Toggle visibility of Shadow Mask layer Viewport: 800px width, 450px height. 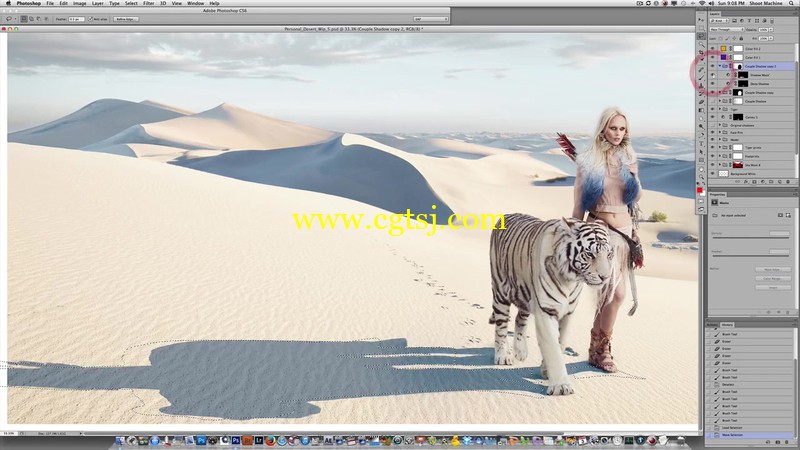point(713,74)
